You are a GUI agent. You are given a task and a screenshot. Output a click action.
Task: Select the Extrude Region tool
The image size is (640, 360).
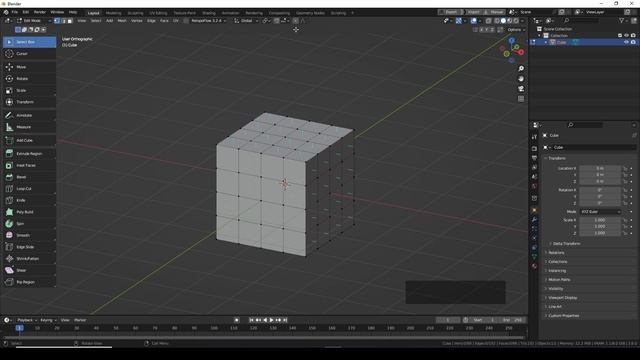[x=29, y=154]
